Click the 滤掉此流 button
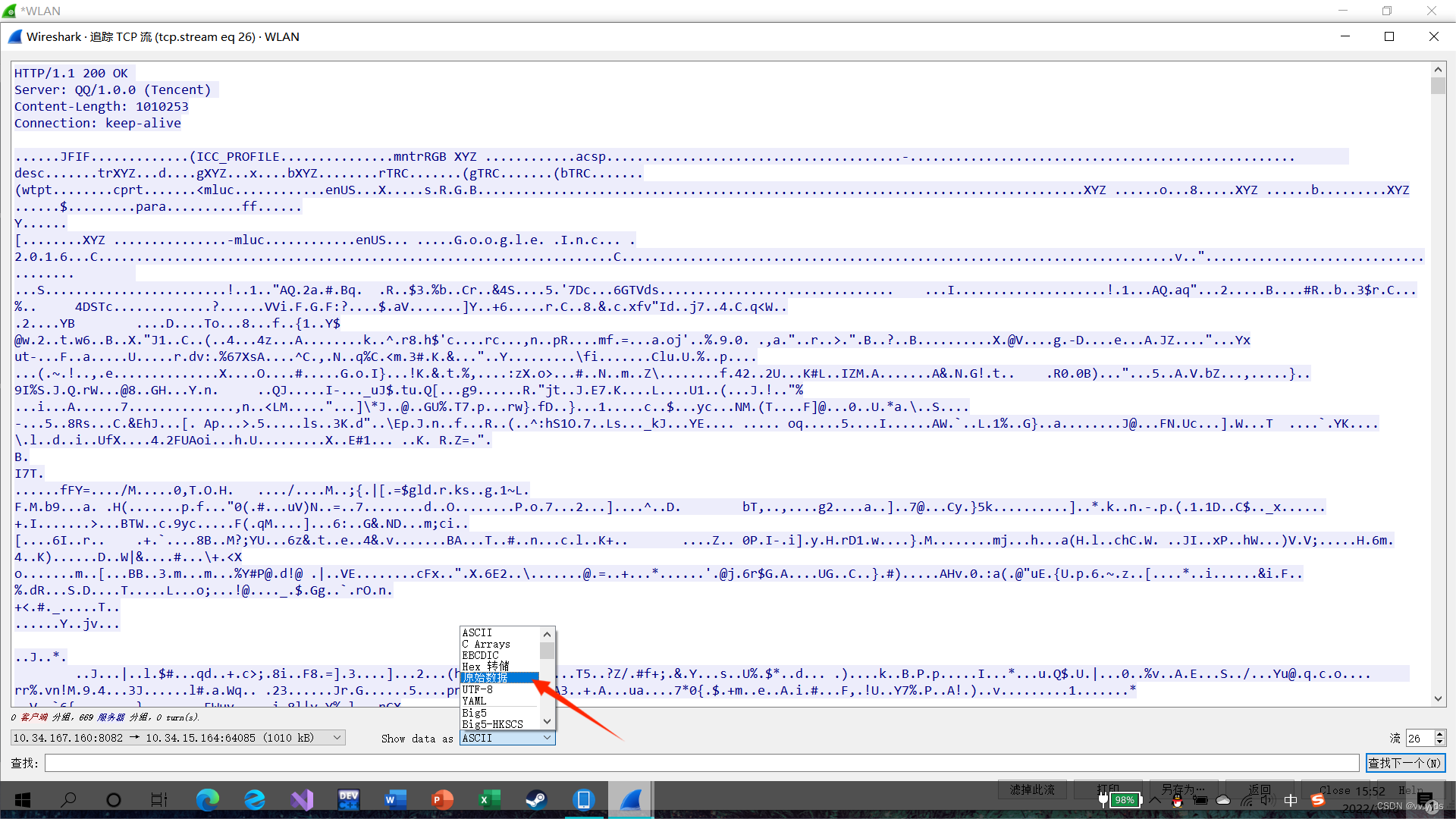The height and width of the screenshot is (819, 1456). click(1032, 790)
